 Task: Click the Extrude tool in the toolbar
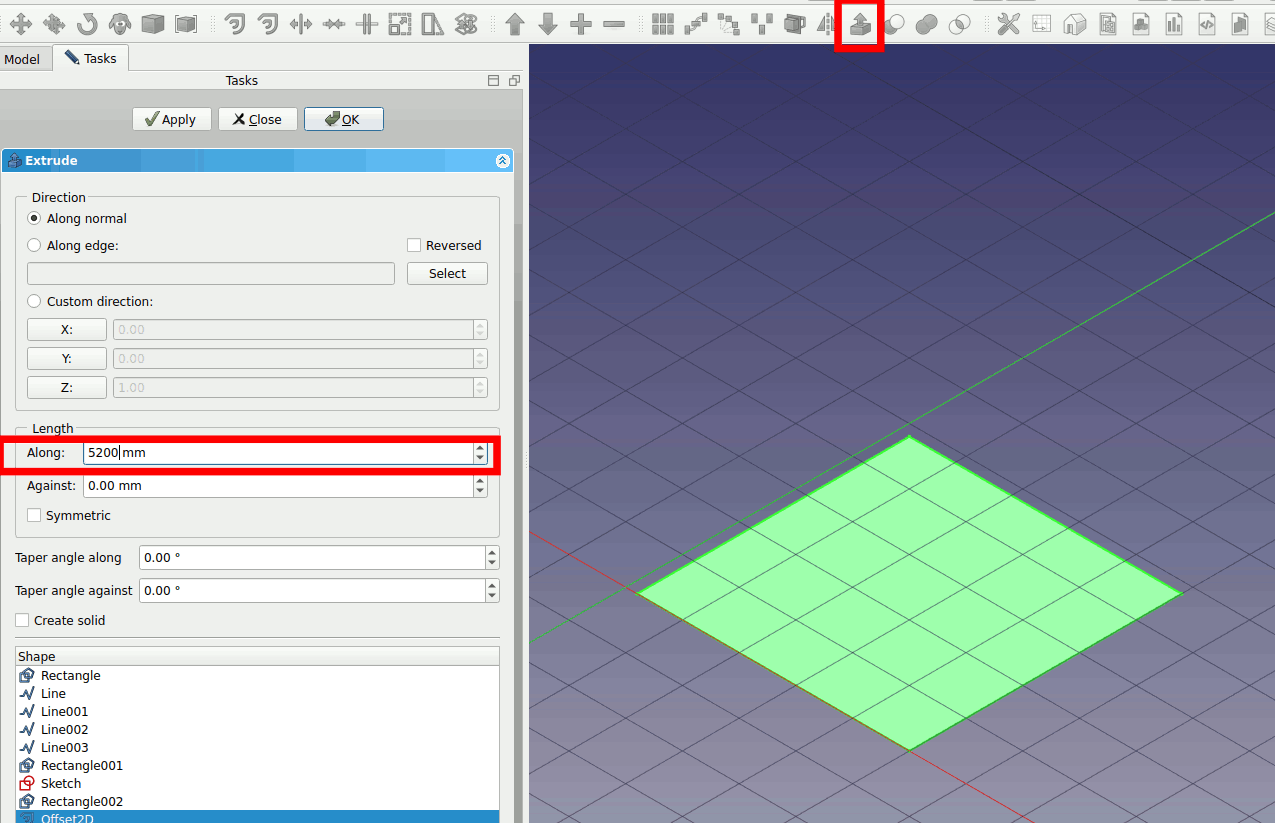coord(859,24)
